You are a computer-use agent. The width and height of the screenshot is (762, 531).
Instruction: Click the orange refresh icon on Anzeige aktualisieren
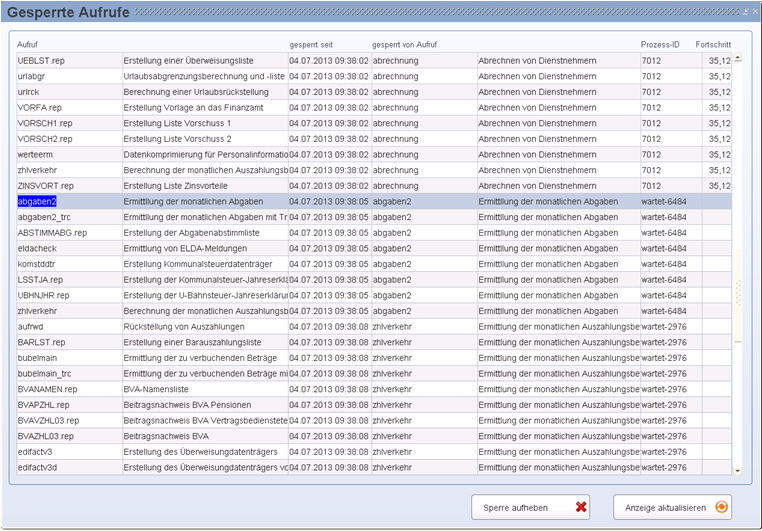click(722, 507)
